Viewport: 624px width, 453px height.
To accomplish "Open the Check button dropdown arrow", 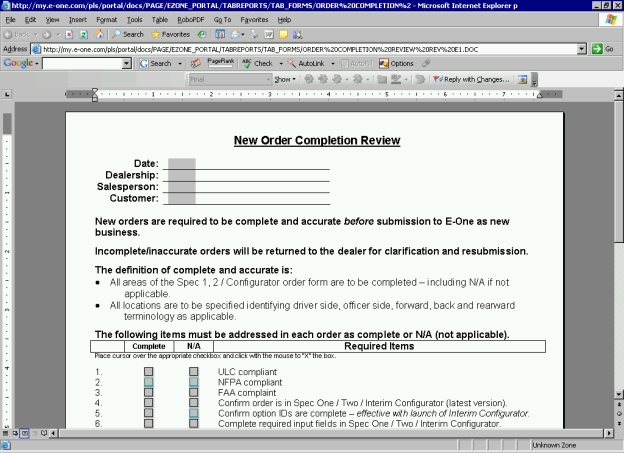I will tap(281, 63).
